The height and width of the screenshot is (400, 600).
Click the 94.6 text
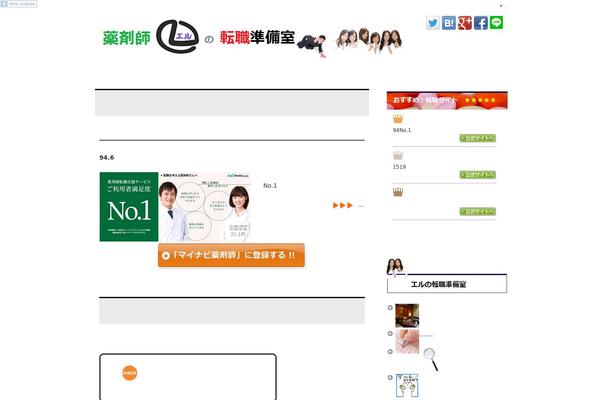tap(106, 157)
